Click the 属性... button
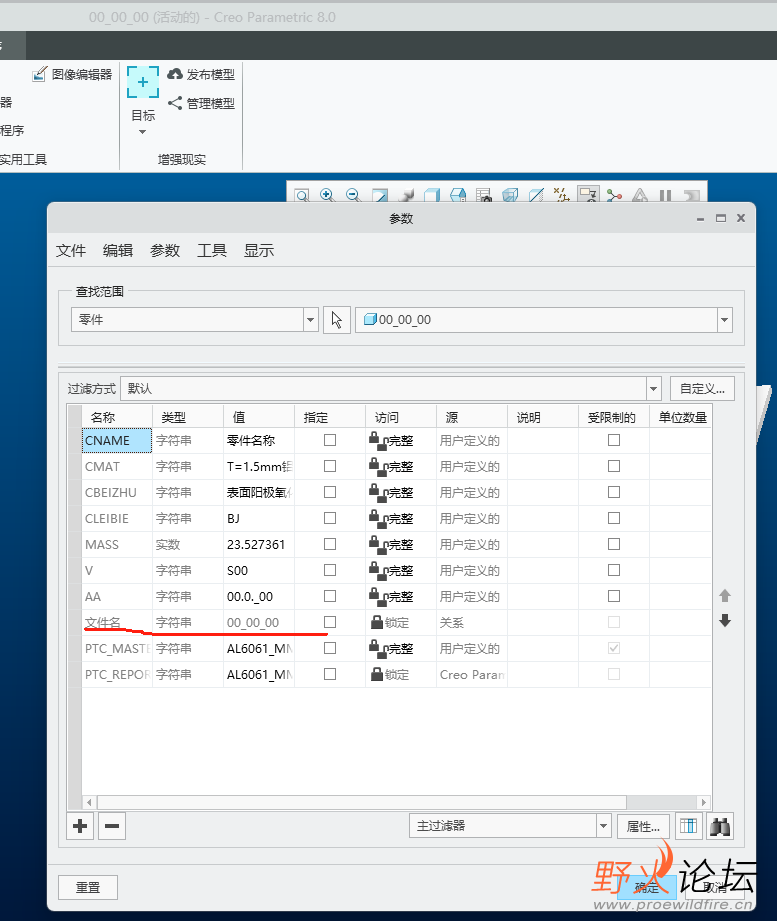Viewport: 777px width, 921px height. pos(643,826)
